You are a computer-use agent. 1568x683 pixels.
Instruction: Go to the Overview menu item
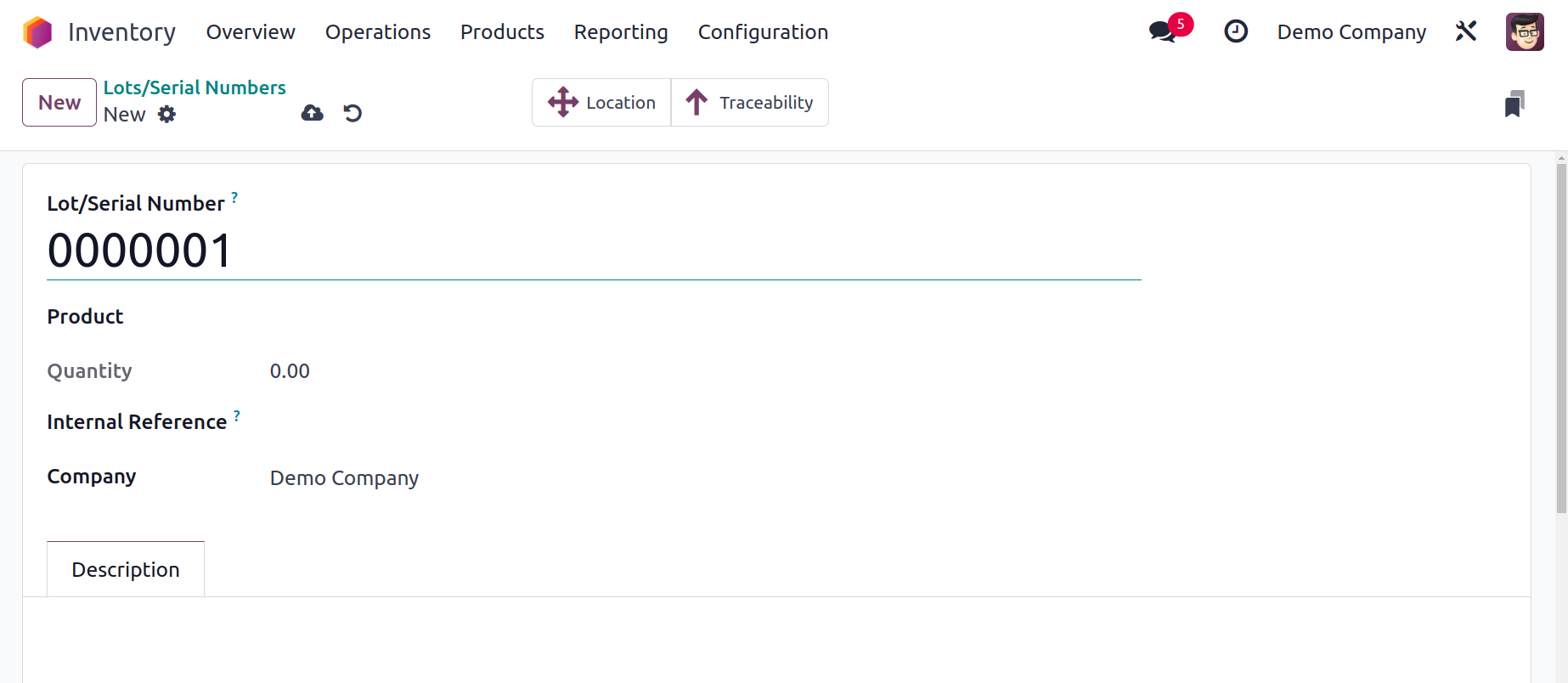(x=251, y=32)
